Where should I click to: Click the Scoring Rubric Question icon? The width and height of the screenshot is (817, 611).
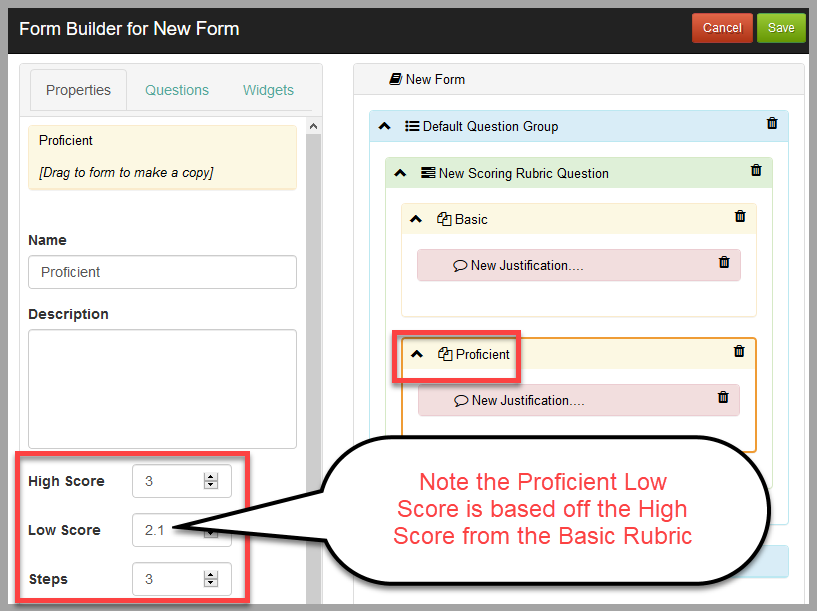(x=428, y=172)
